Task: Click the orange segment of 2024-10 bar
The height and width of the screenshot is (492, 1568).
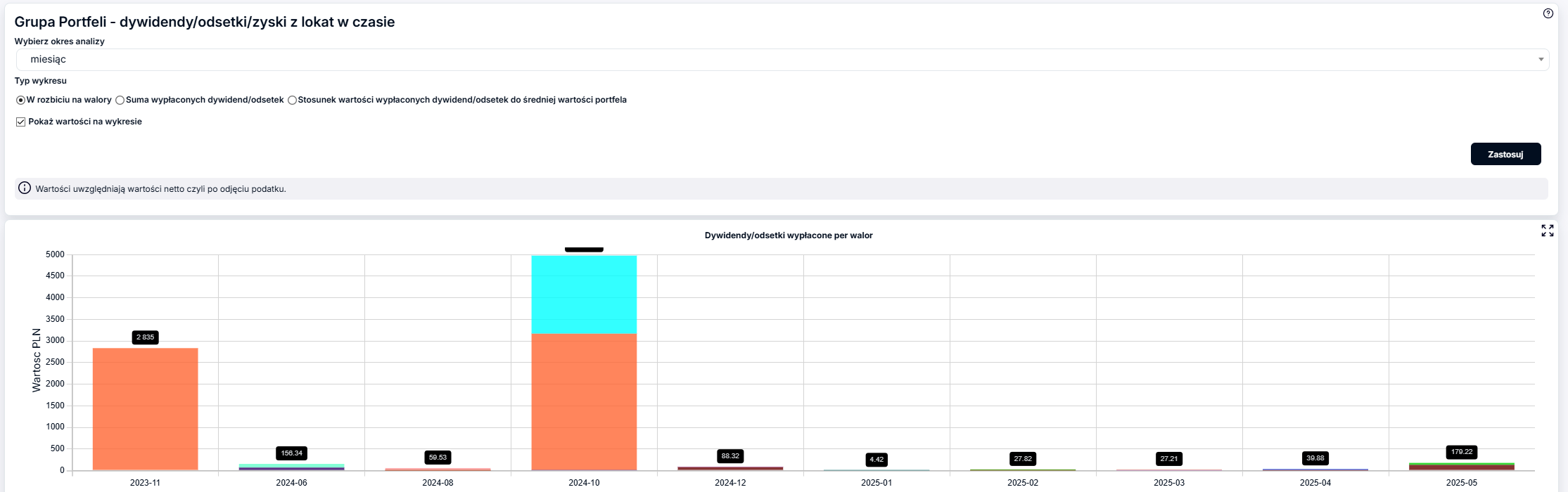Action: (584, 402)
